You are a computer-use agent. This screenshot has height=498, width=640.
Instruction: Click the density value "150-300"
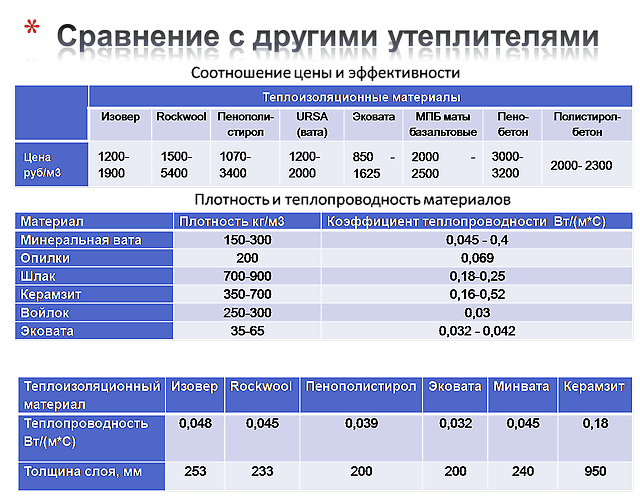coord(247,240)
